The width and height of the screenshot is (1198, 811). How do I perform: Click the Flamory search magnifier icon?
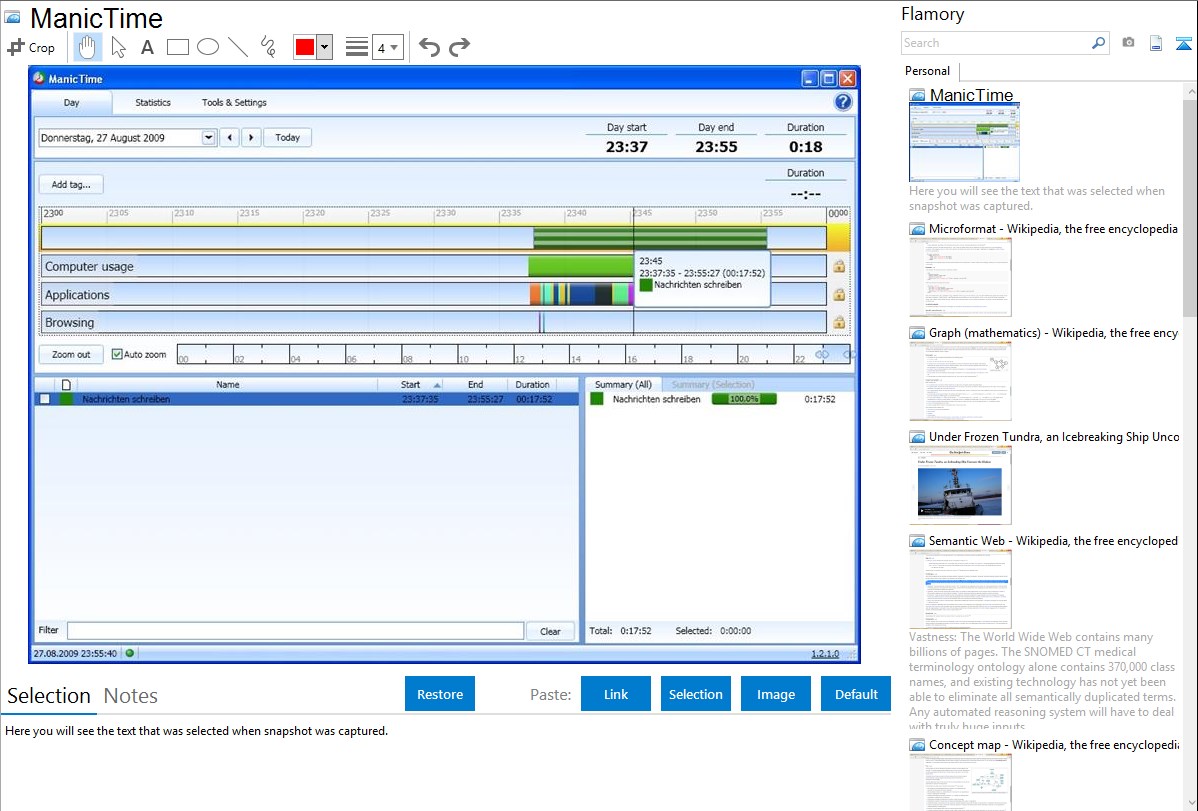pyautogui.click(x=1098, y=43)
